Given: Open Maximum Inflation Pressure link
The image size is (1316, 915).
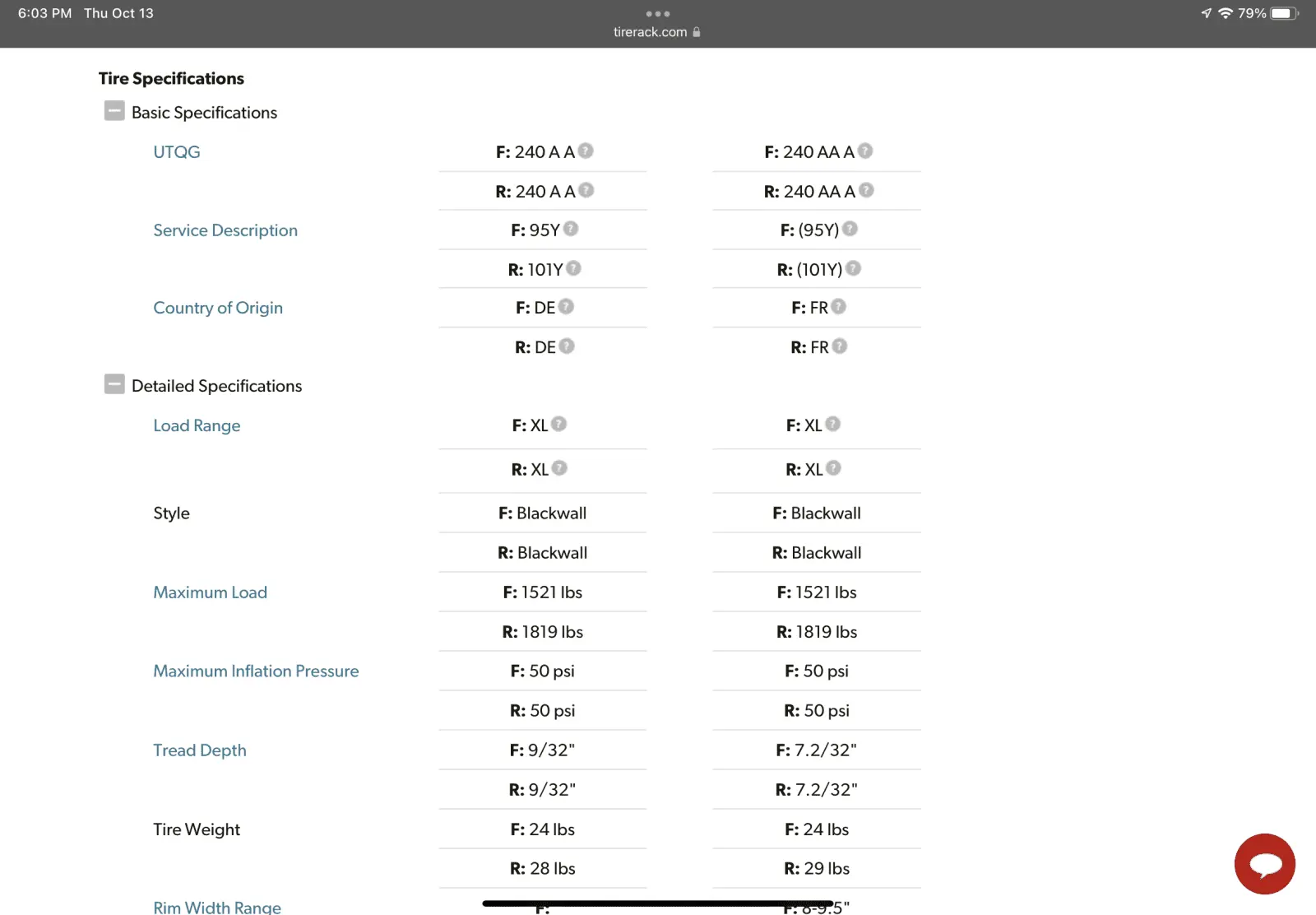Looking at the screenshot, I should pyautogui.click(x=256, y=671).
